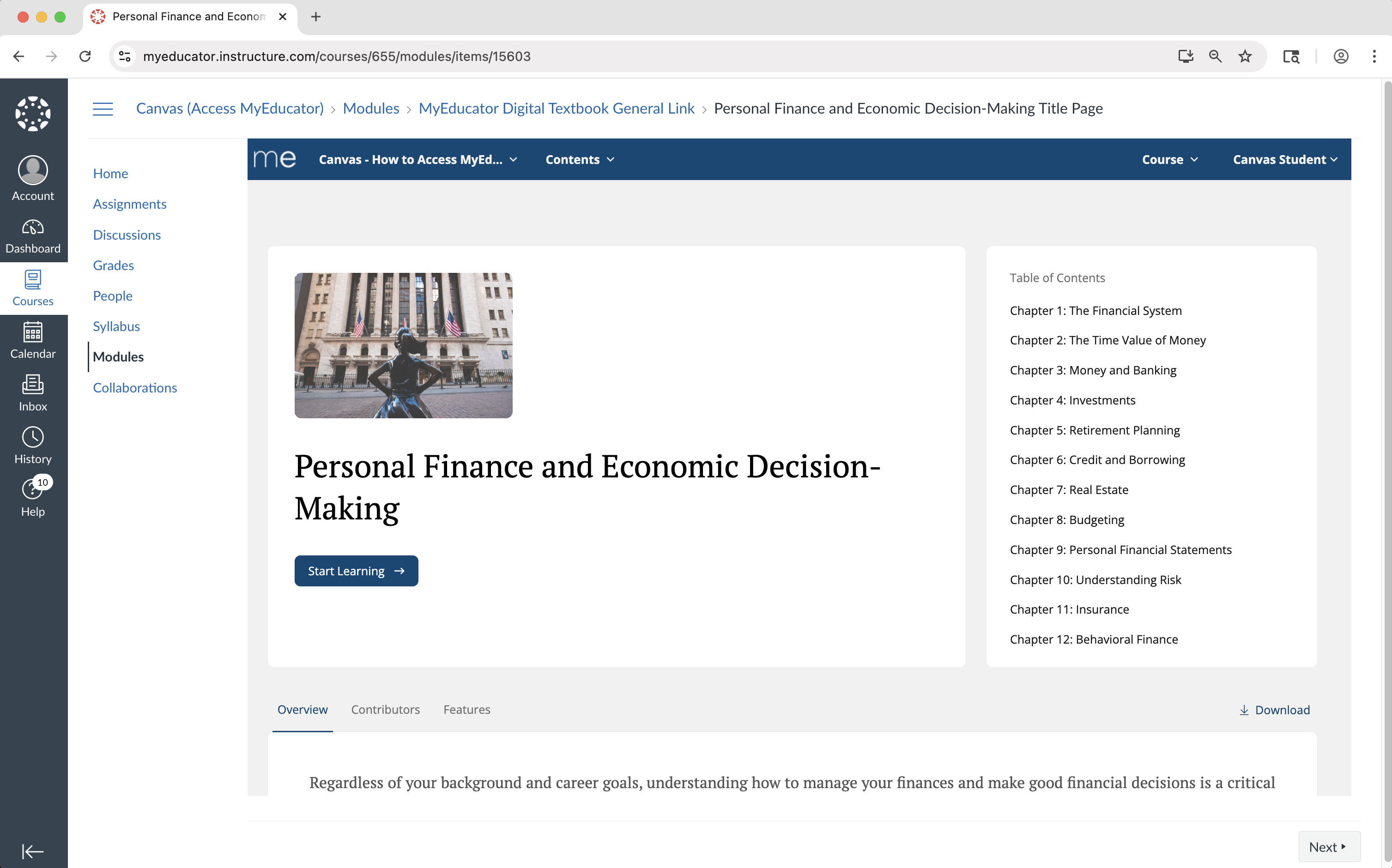Click the MyEducator 'me' logo
The height and width of the screenshot is (868, 1392).
point(274,159)
